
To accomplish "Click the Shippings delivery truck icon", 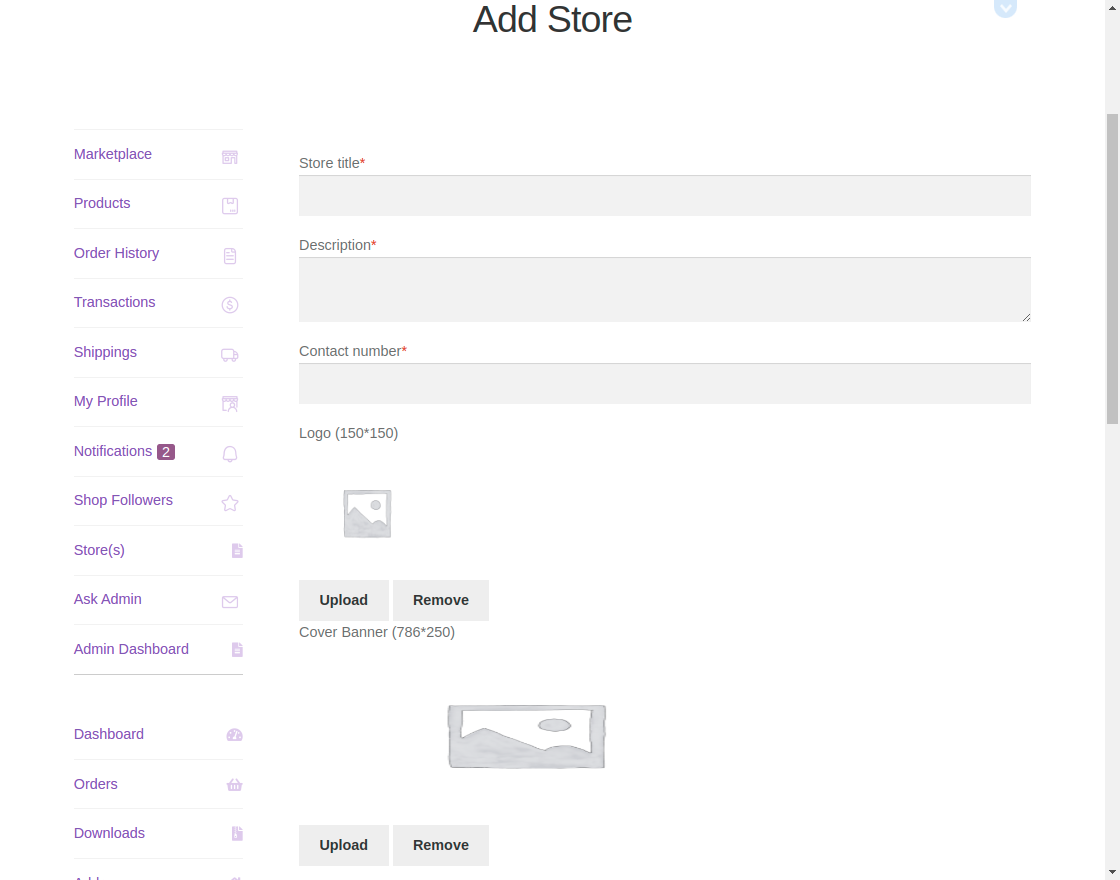I will pos(229,355).
